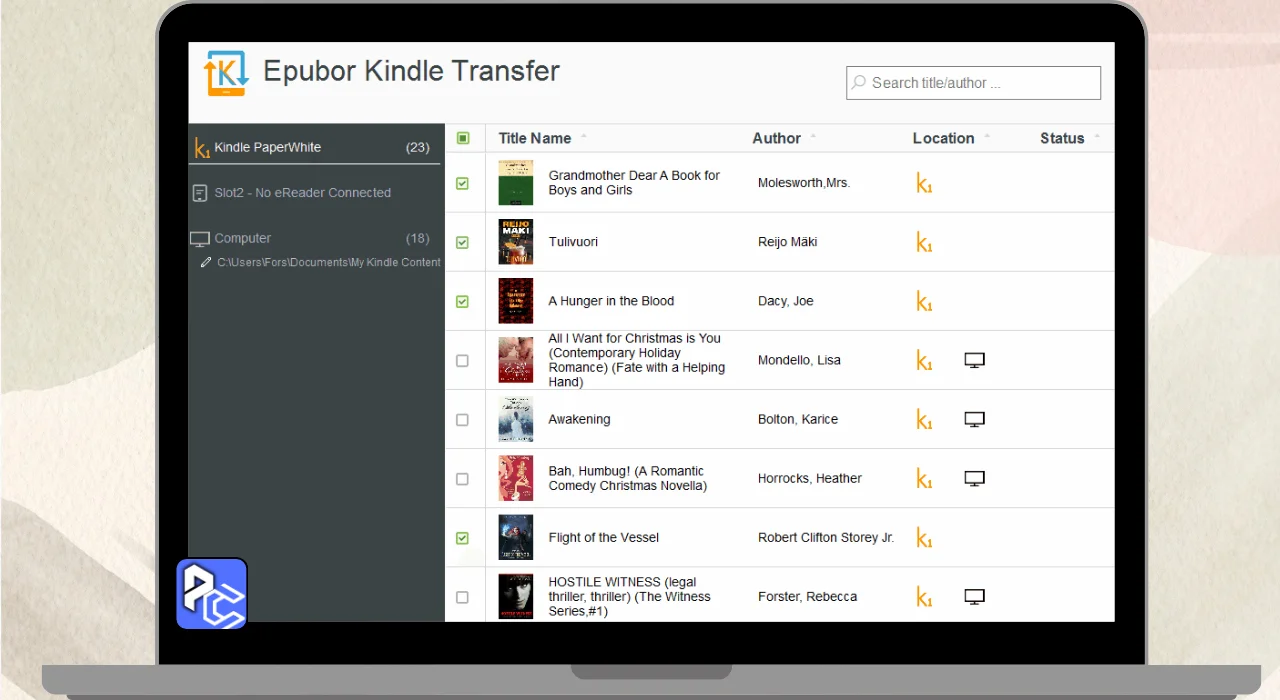Click the pencil edit-path icon
This screenshot has width=1280, height=700.
coord(206,262)
